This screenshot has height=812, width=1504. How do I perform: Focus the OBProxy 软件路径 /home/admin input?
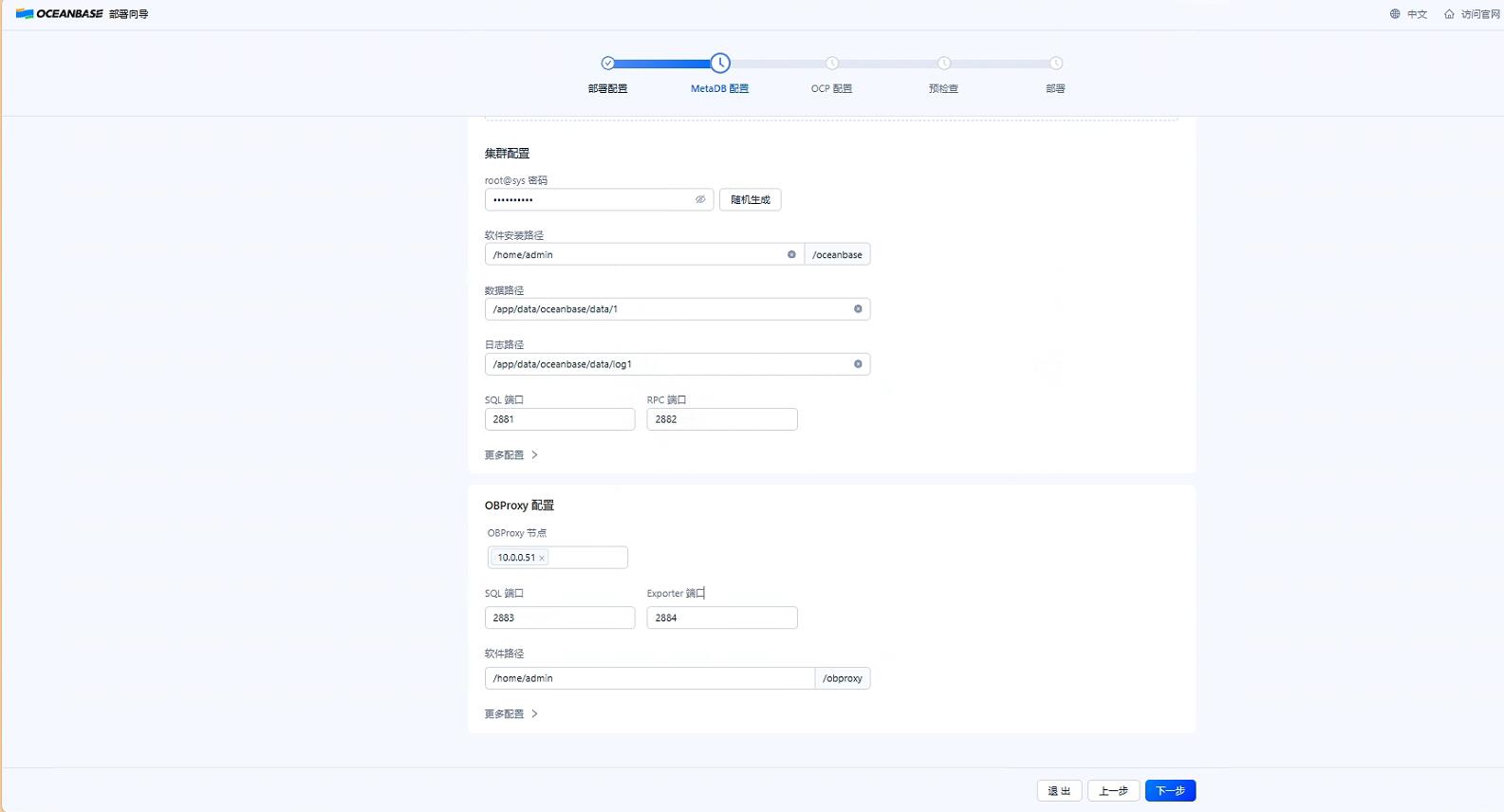650,678
